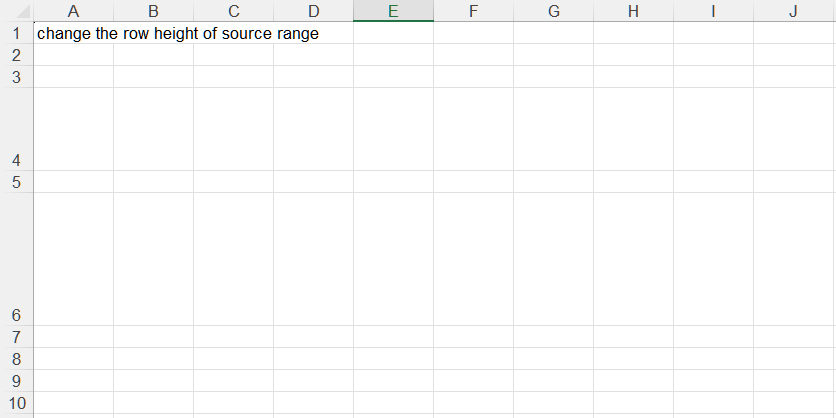The image size is (836, 418).
Task: Click cell F5
Action: click(473, 182)
